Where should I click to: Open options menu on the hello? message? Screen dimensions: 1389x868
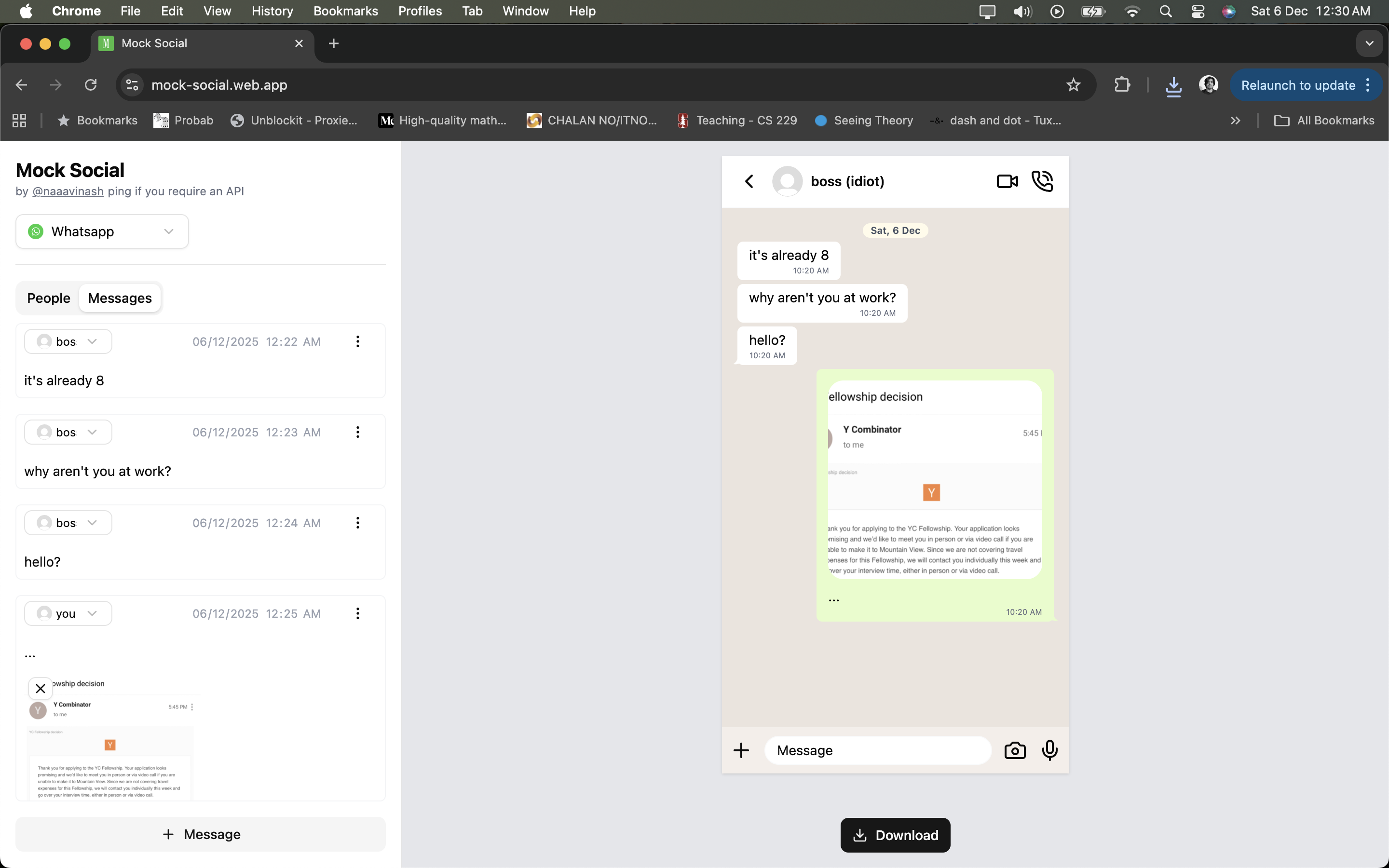[357, 522]
